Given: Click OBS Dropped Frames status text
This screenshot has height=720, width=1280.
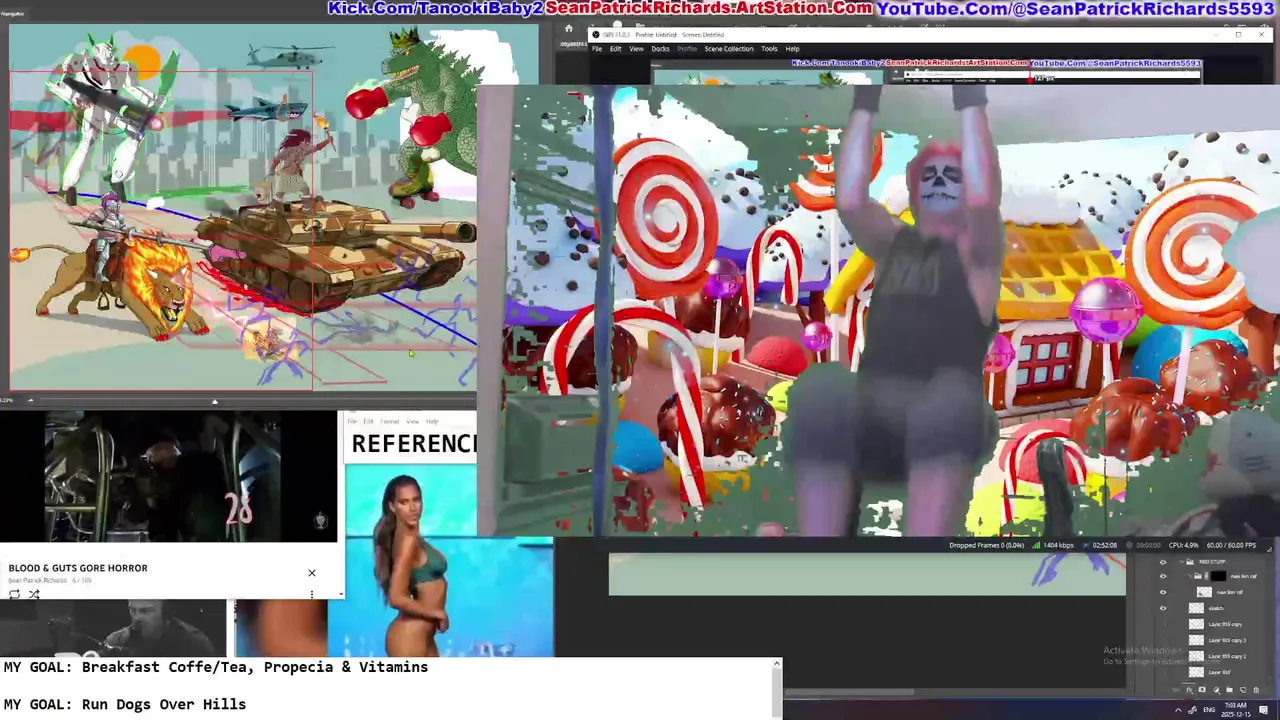Looking at the screenshot, I should pos(987,545).
